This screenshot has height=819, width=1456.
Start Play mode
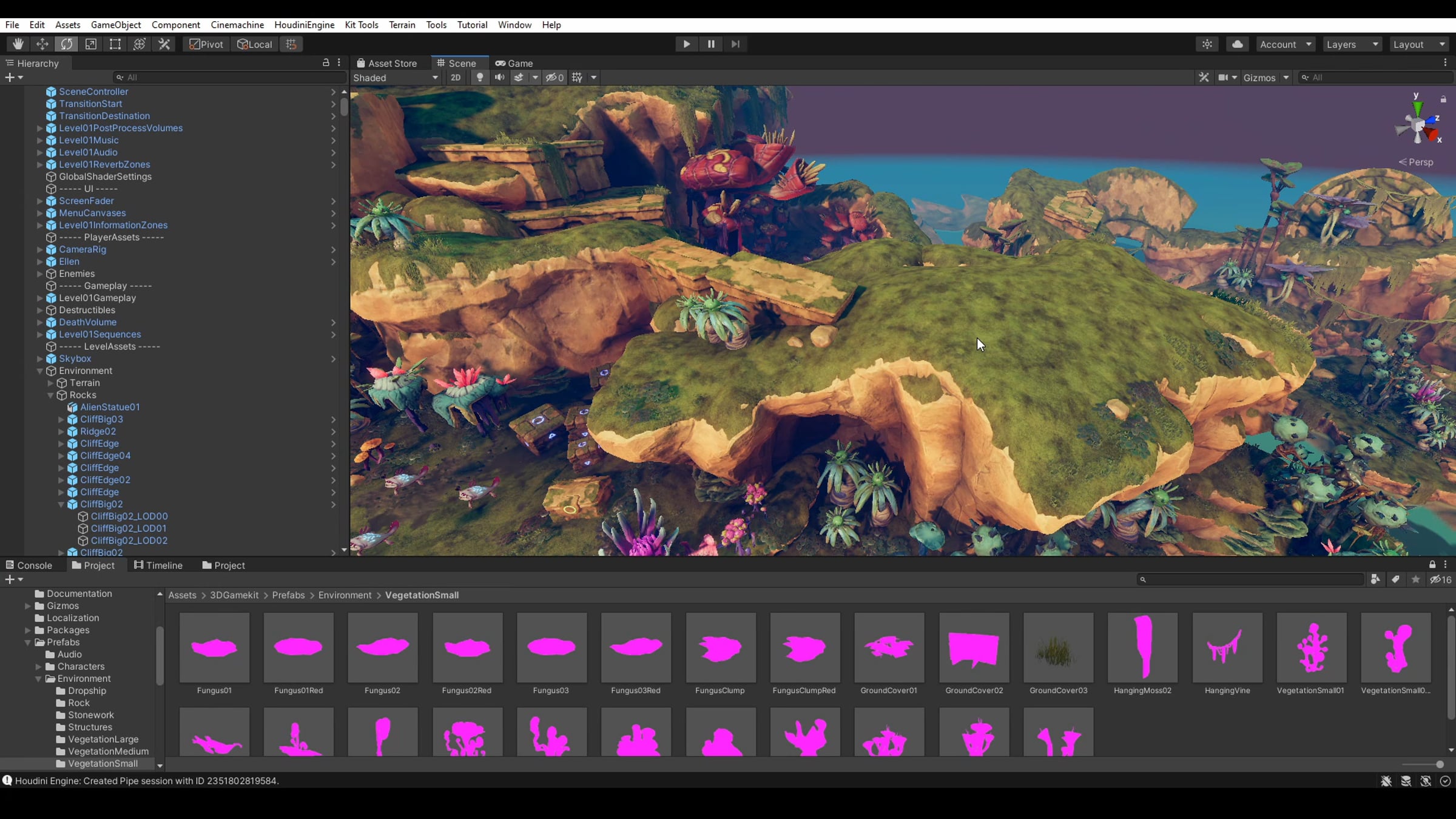[686, 44]
